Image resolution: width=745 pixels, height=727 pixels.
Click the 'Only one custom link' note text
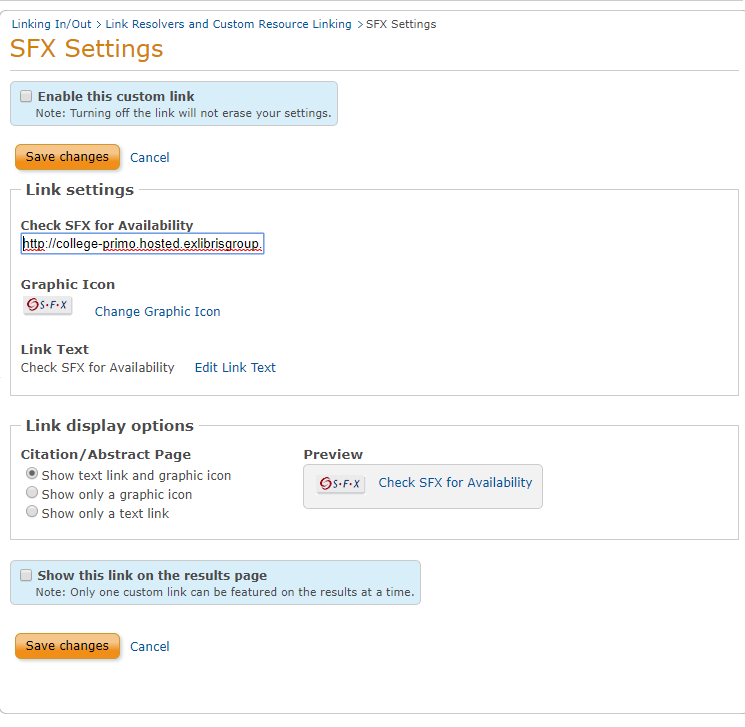pos(225,593)
